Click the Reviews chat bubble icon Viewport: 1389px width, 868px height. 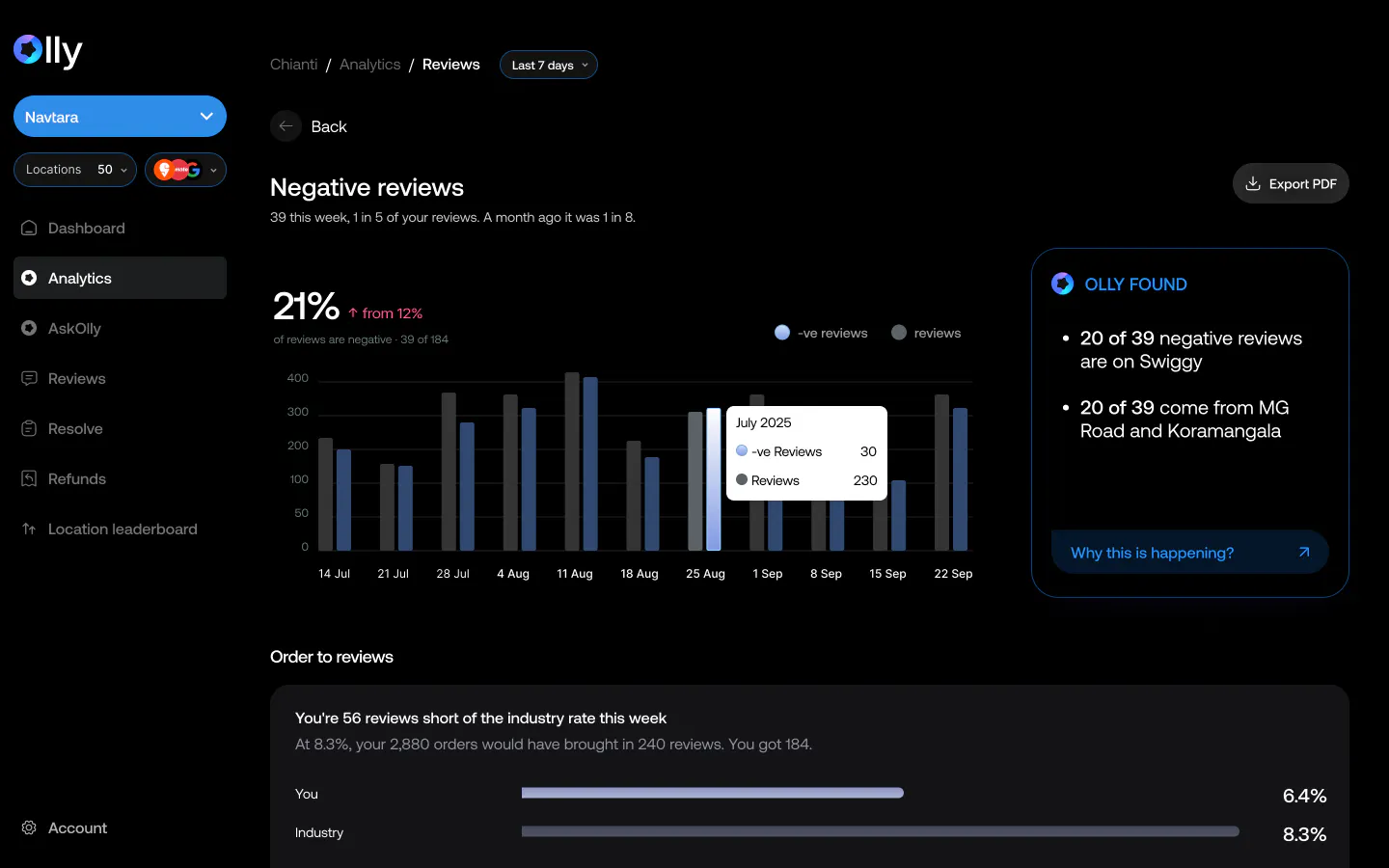point(29,378)
